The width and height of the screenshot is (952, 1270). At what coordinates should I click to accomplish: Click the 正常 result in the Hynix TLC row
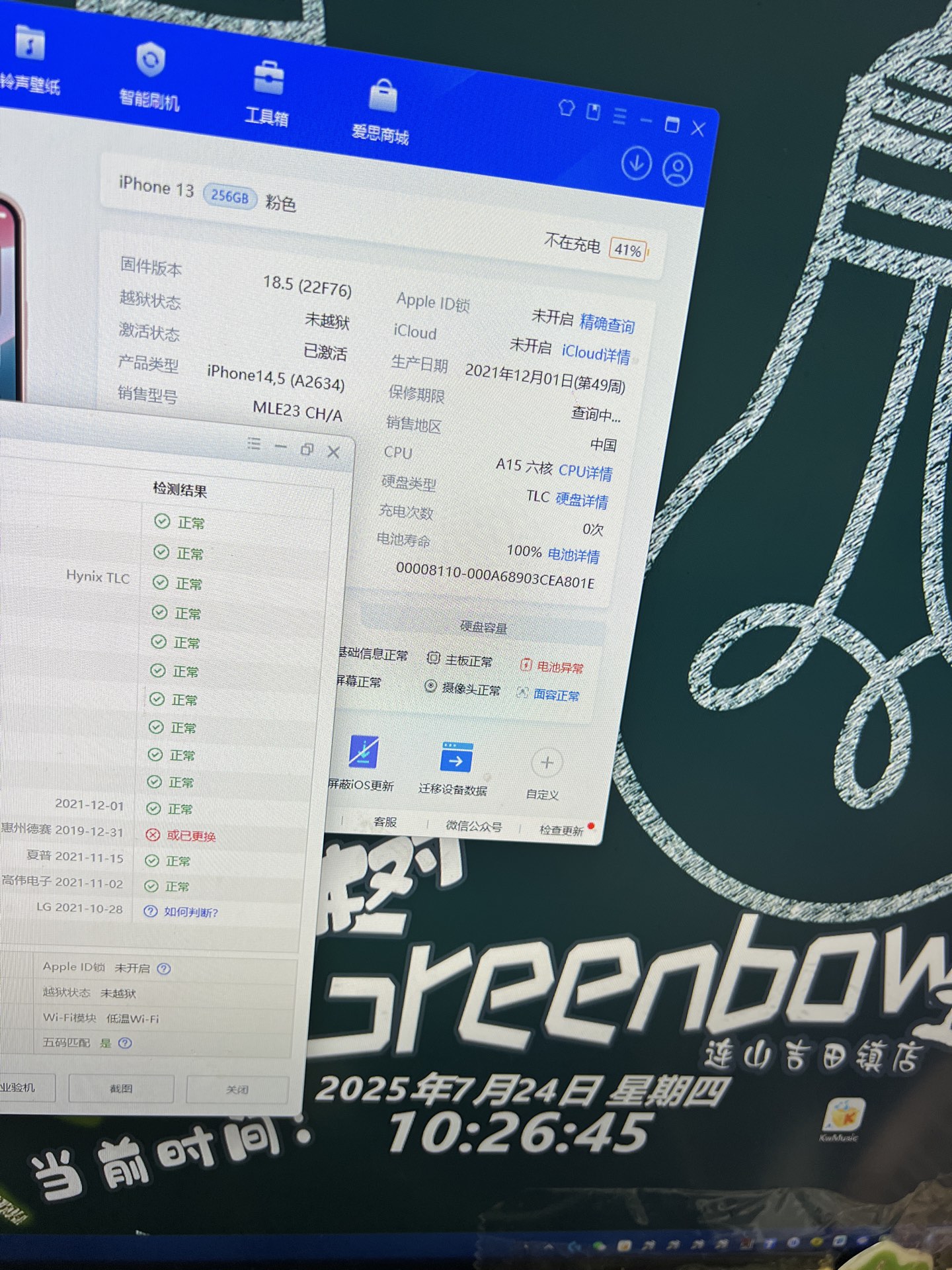tap(178, 583)
